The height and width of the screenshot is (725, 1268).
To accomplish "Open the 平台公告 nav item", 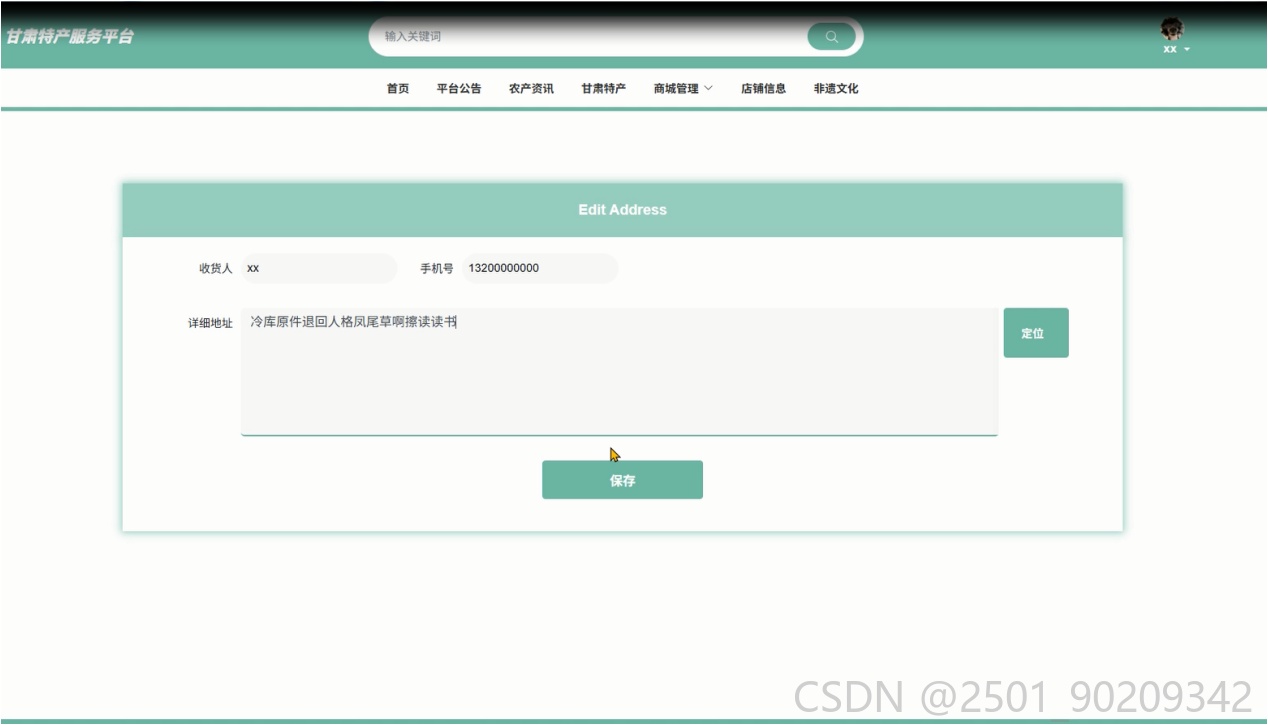I will 459,88.
